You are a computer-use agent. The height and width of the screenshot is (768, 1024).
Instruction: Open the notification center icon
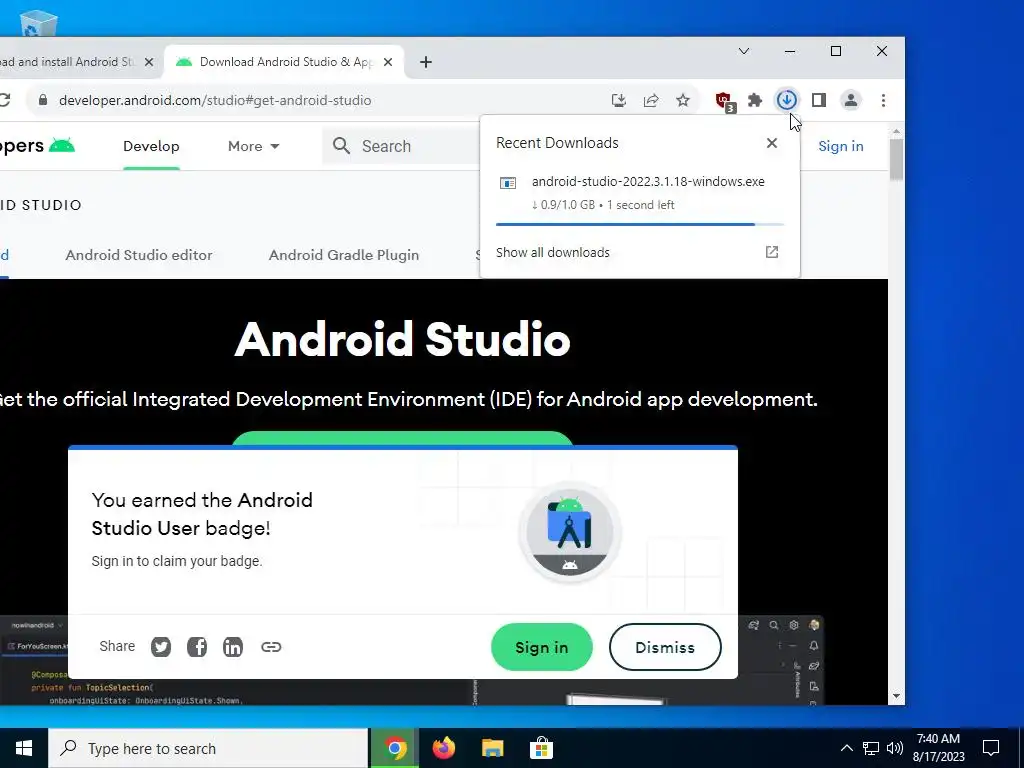991,748
